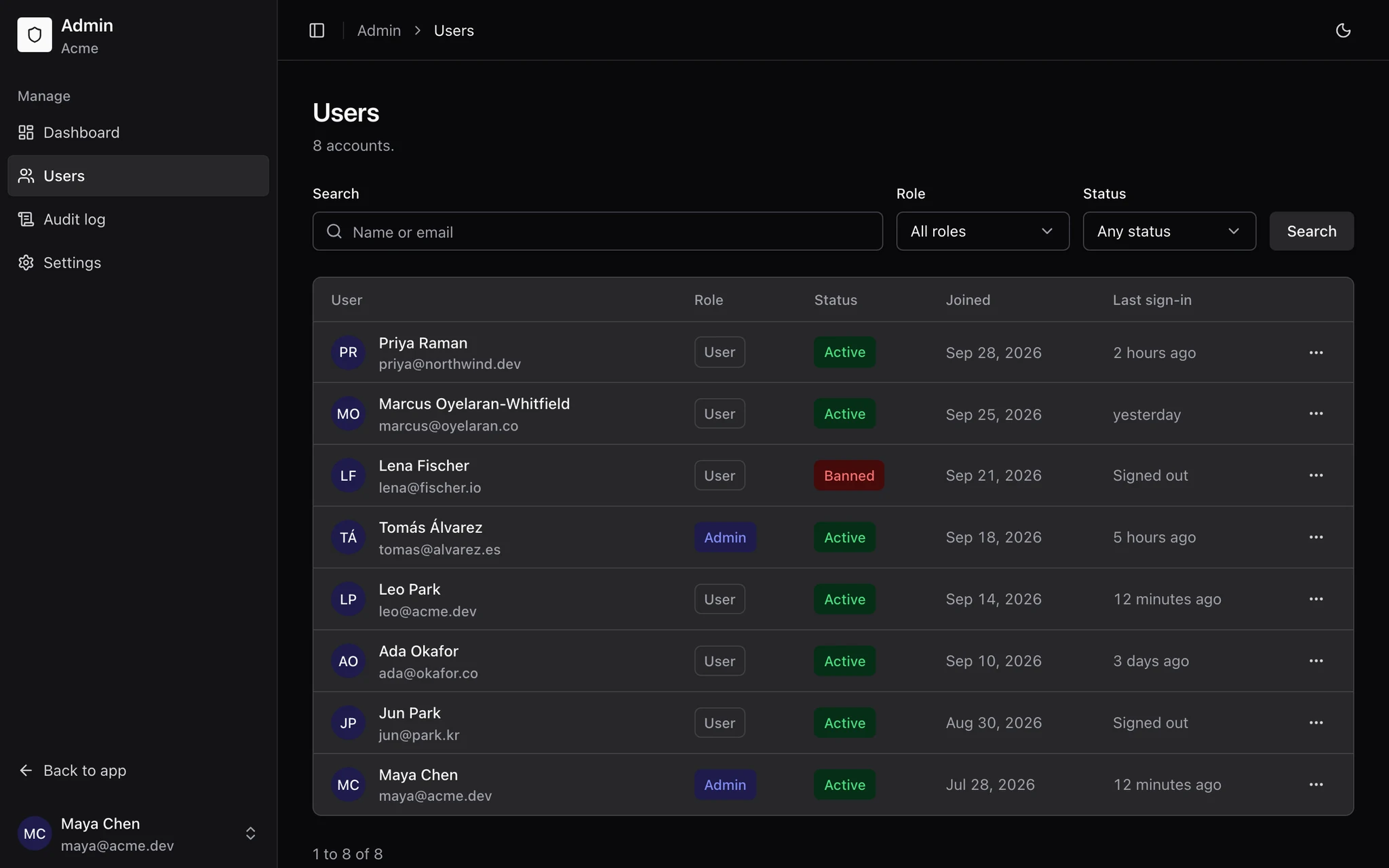Open actions menu for Ada Okafor
1389x868 pixels.
pyautogui.click(x=1316, y=660)
